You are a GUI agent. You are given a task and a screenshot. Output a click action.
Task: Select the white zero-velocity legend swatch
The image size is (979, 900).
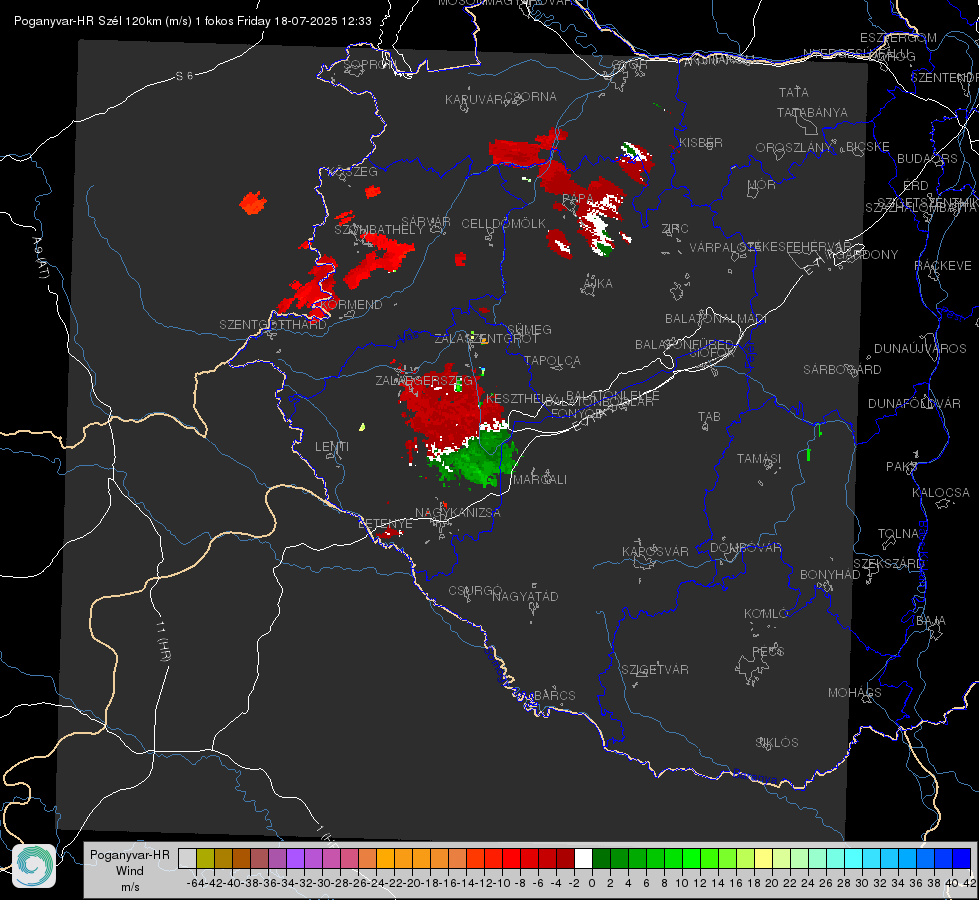tap(583, 858)
